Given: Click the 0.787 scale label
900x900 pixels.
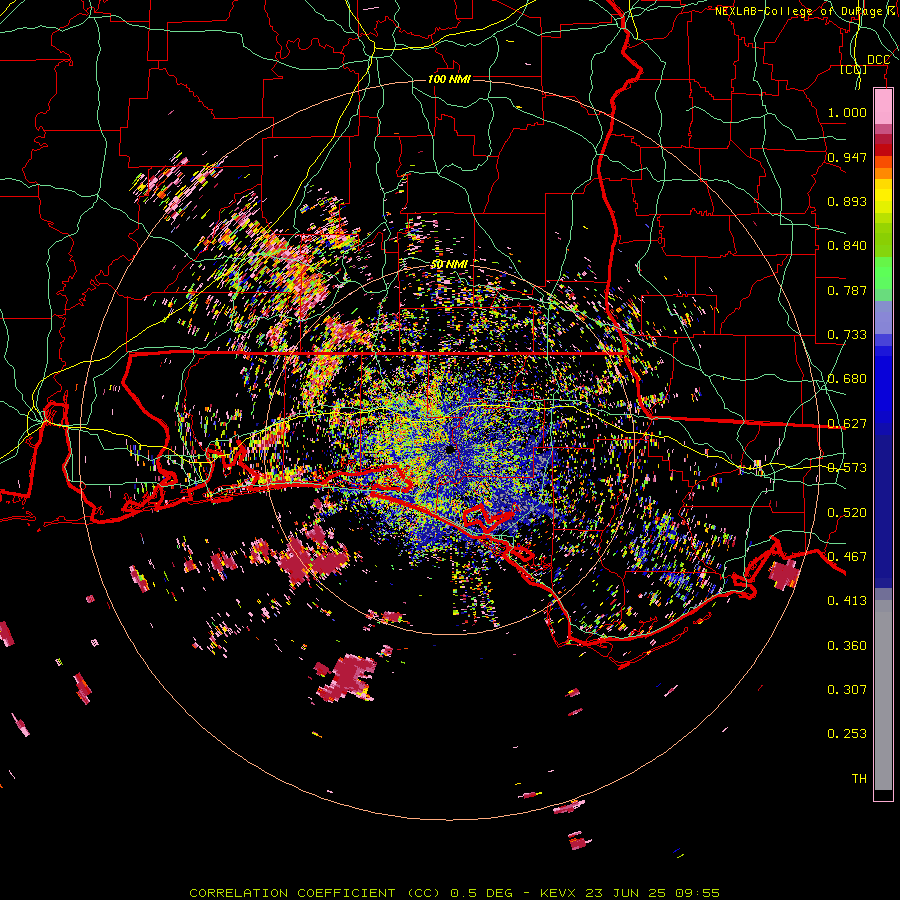Looking at the screenshot, I should click(847, 290).
